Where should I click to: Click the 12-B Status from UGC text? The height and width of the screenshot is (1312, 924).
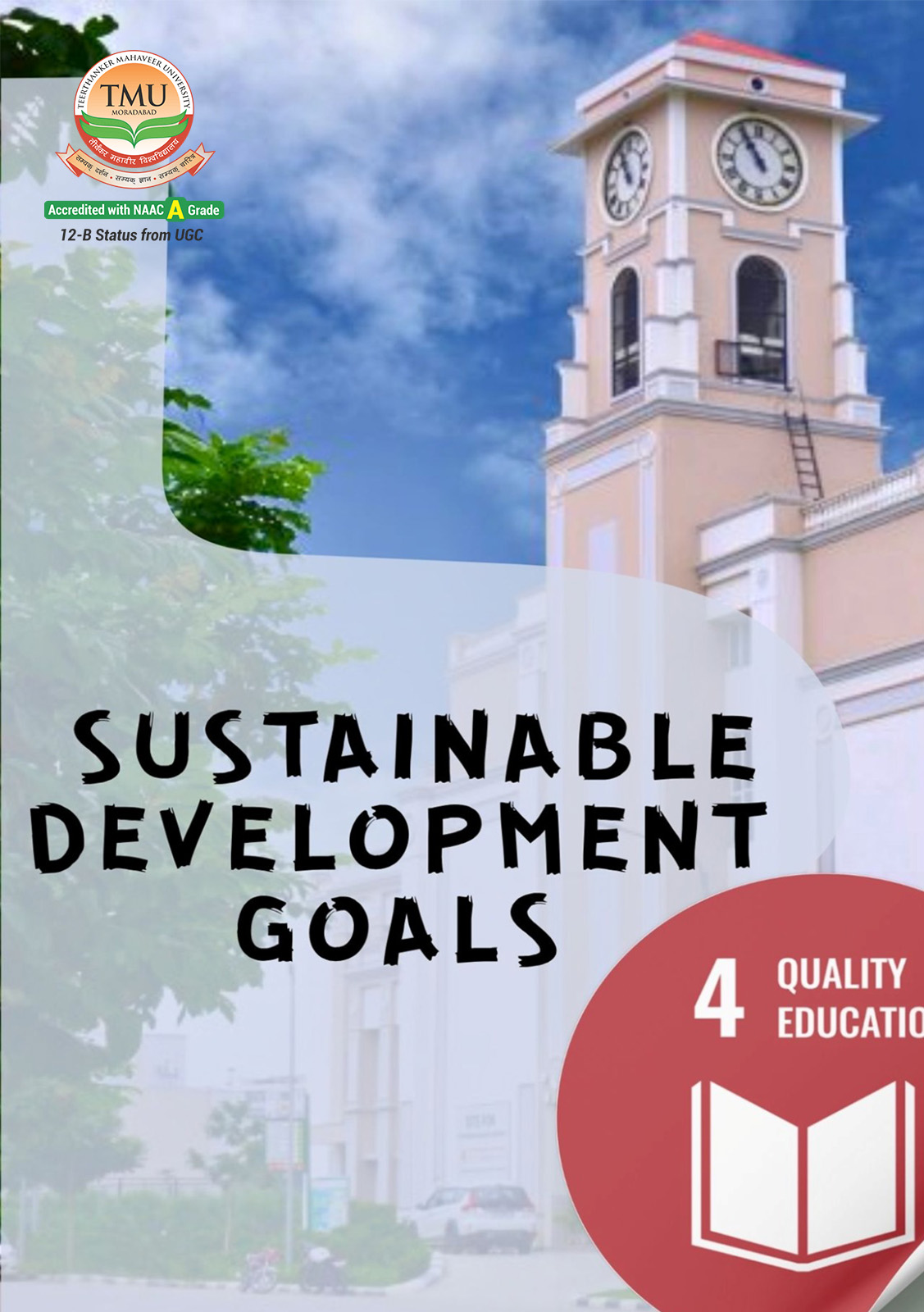(x=131, y=235)
